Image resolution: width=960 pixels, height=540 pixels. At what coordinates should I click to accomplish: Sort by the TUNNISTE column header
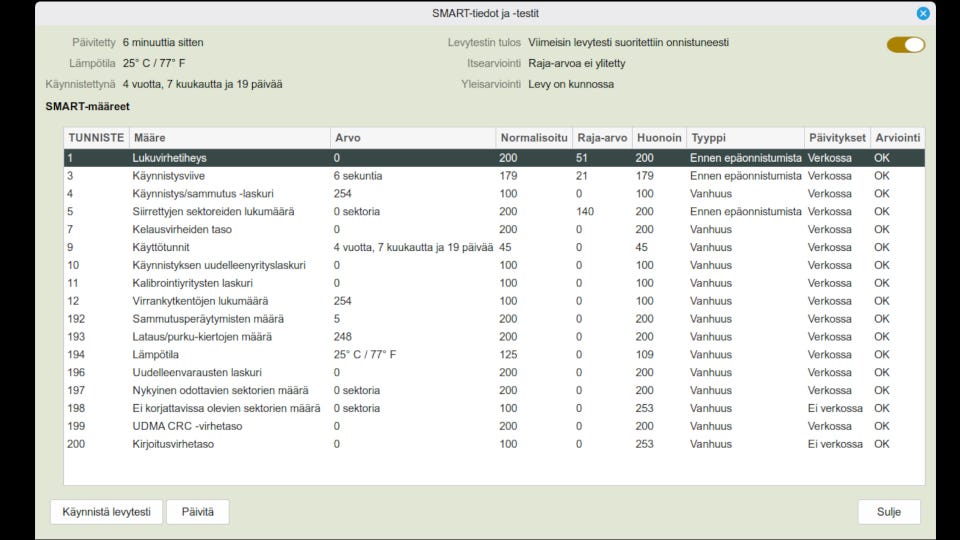[x=96, y=138]
